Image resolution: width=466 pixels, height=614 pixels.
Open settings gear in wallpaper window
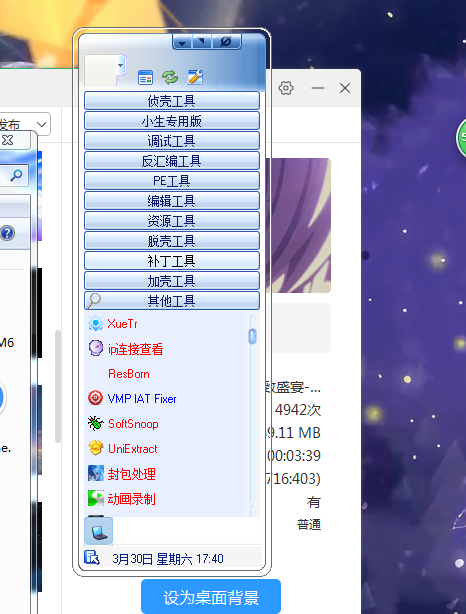(286, 88)
